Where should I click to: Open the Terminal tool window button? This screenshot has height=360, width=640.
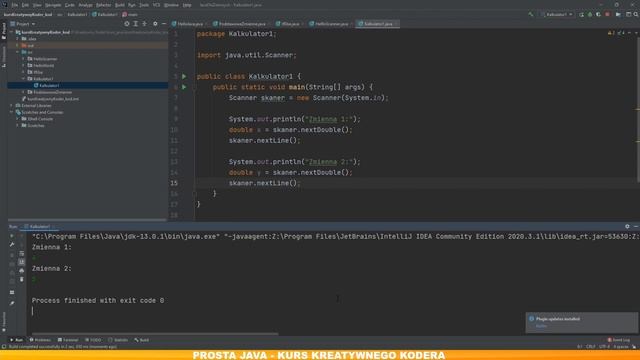68,340
